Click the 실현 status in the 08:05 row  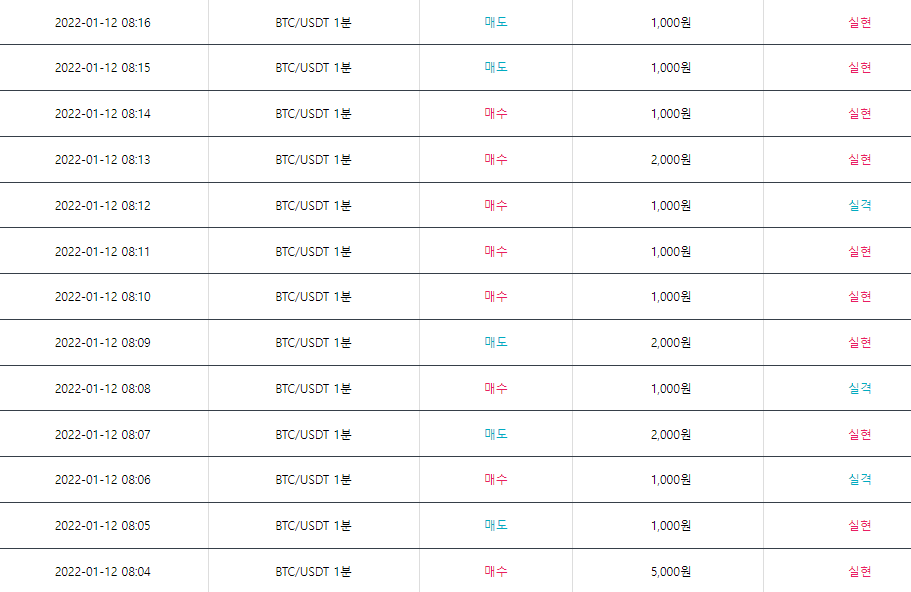860,525
